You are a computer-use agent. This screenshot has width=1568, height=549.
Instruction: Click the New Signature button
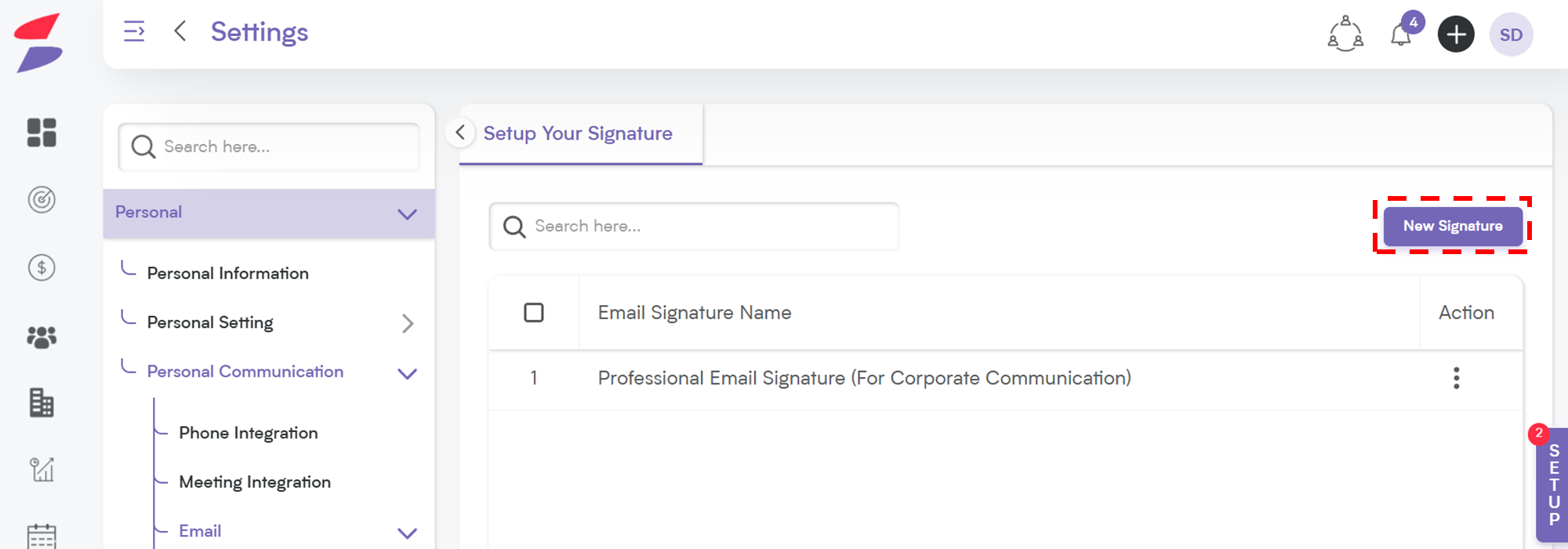point(1453,226)
